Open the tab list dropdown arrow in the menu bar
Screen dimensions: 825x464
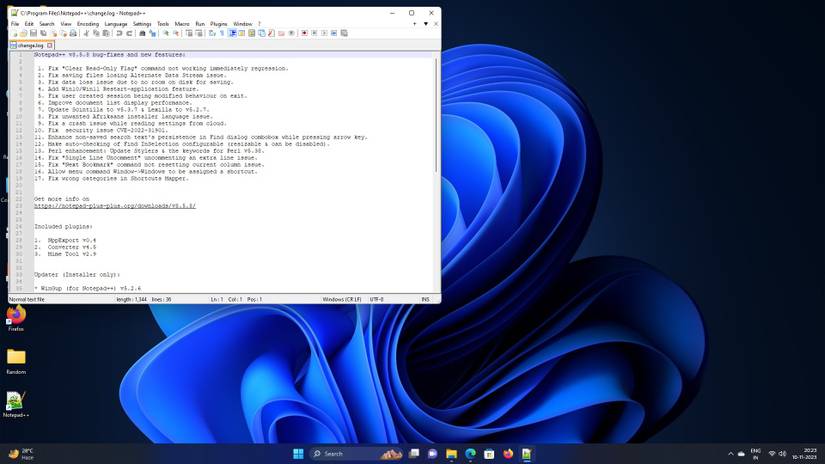(x=426, y=23)
